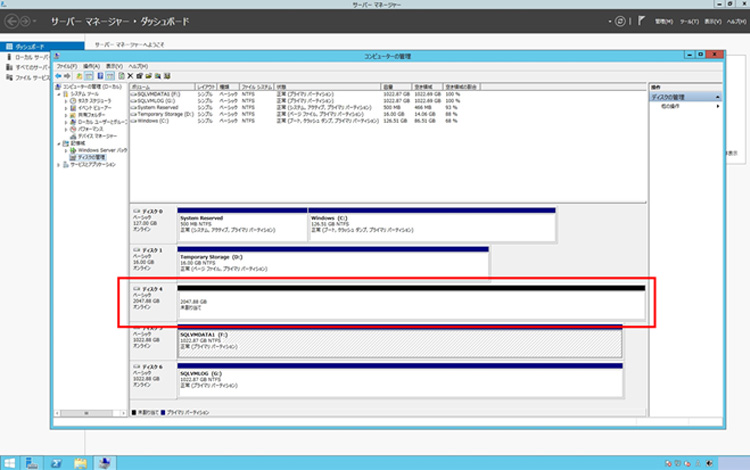750x470 pixels.
Task: Click the forward arrow in Computer Management toolbar
Action: [69, 76]
